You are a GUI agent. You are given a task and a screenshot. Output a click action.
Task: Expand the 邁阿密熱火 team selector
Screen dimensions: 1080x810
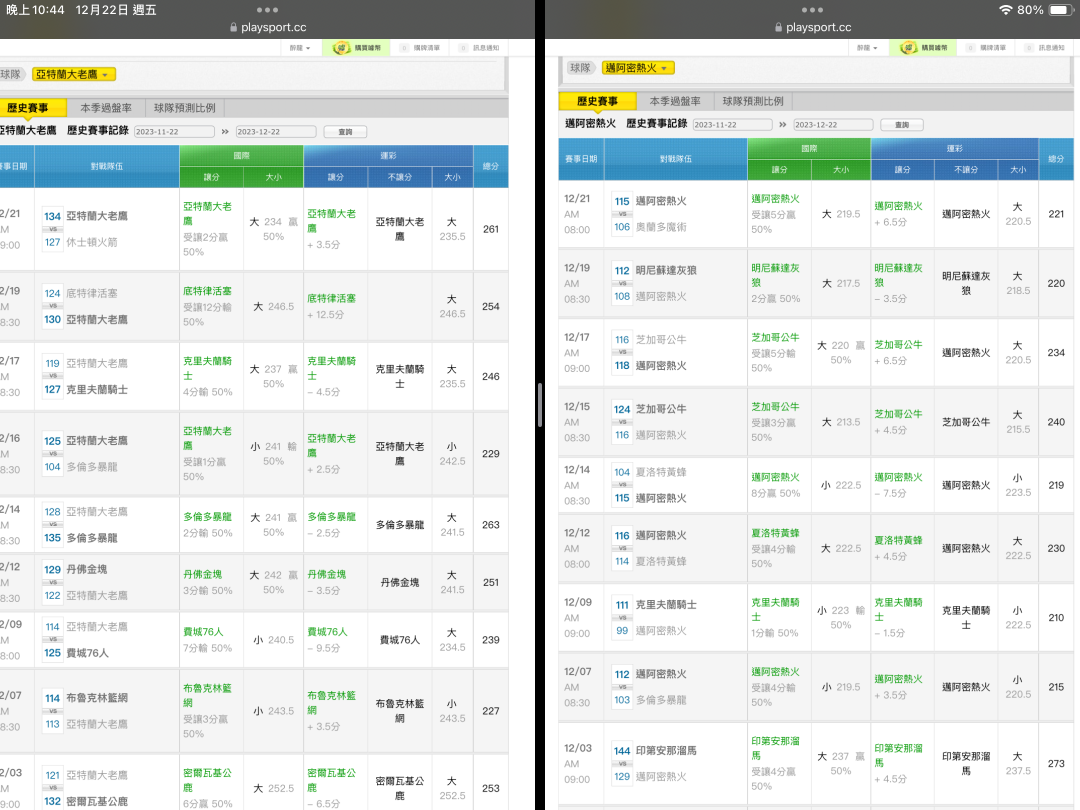pos(638,68)
